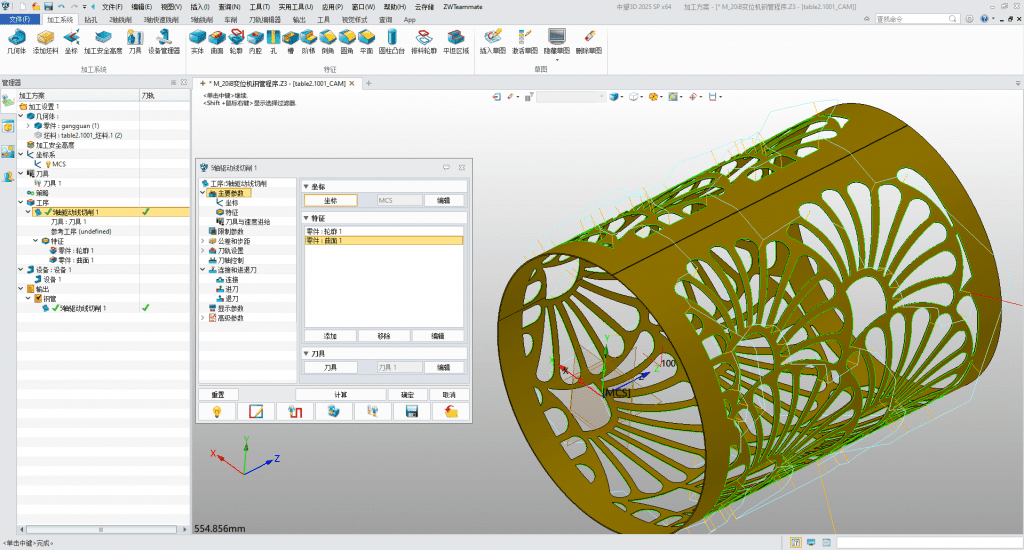Switch to the 刀轨编辑器 ribbon tab
The image size is (1024, 550).
tap(267, 19)
